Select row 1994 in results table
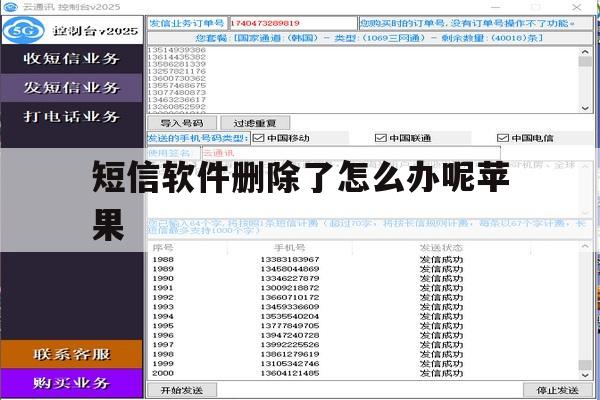The height and width of the screenshot is (400, 600). [x=363, y=317]
